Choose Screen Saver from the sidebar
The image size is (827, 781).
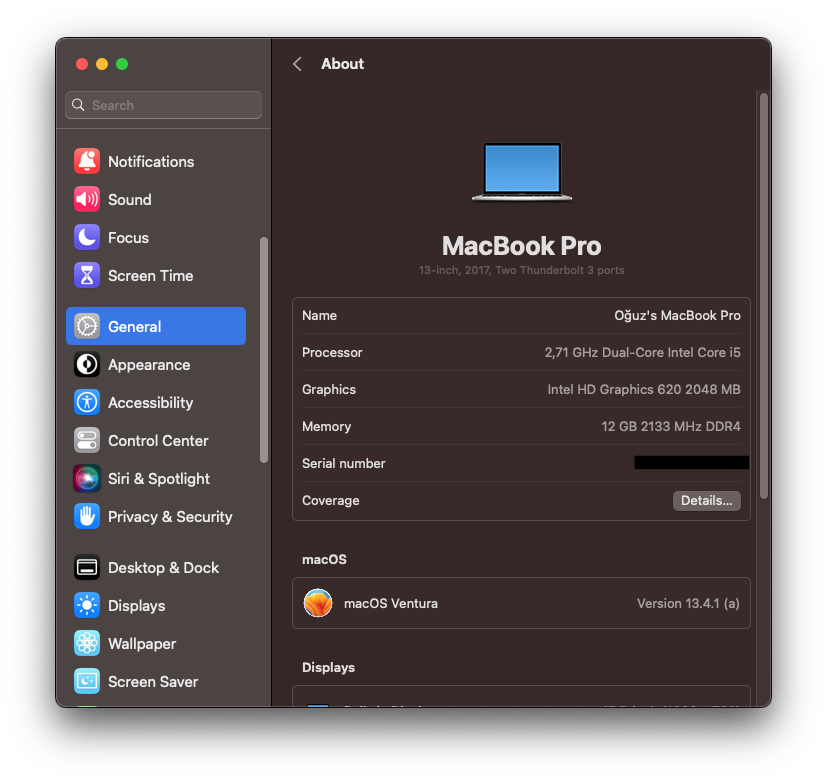click(153, 681)
